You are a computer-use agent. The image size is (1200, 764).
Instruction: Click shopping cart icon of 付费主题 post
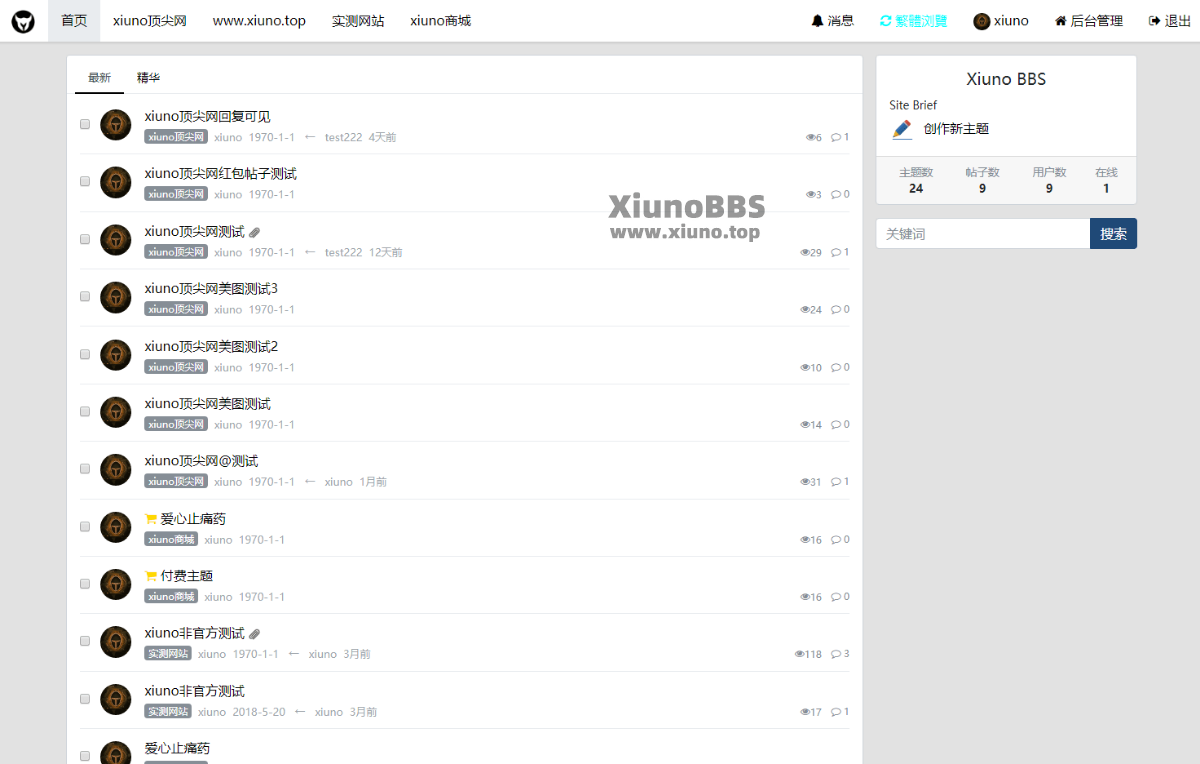coord(151,576)
